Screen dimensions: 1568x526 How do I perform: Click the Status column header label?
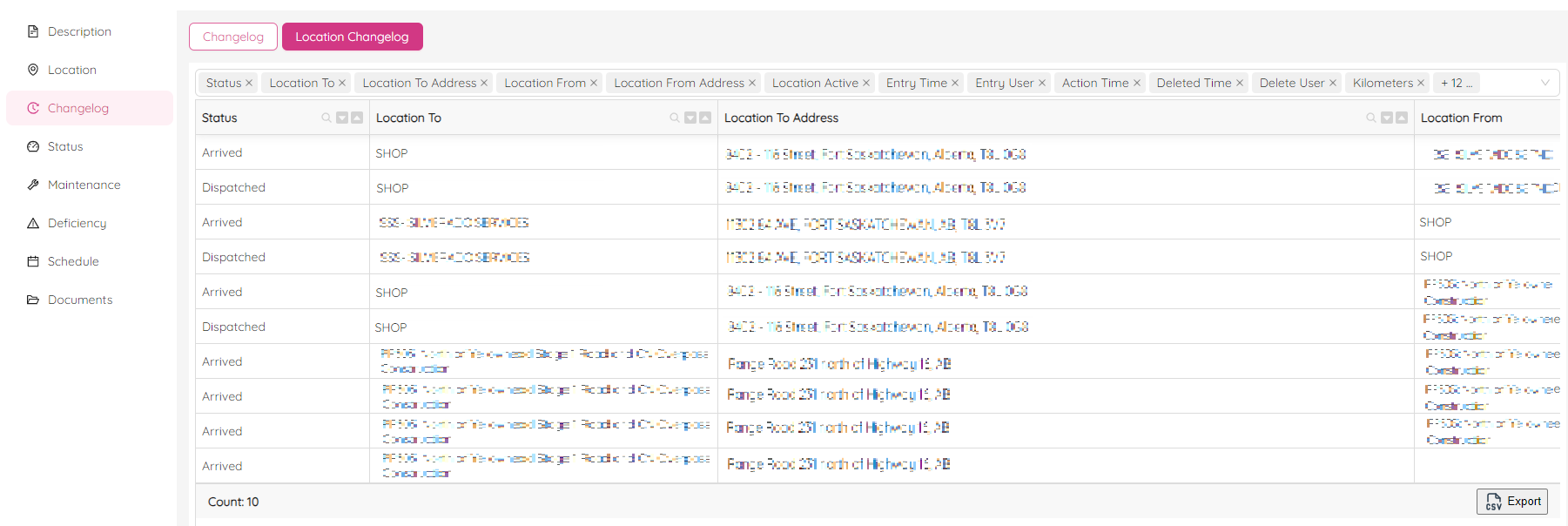coord(219,118)
